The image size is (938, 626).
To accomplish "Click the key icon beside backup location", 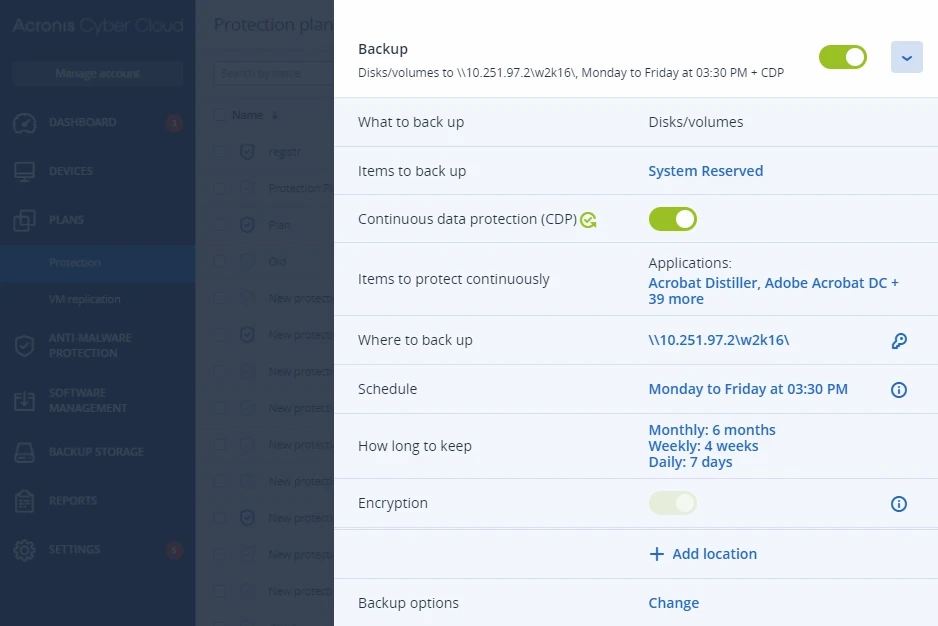I will [x=899, y=341].
